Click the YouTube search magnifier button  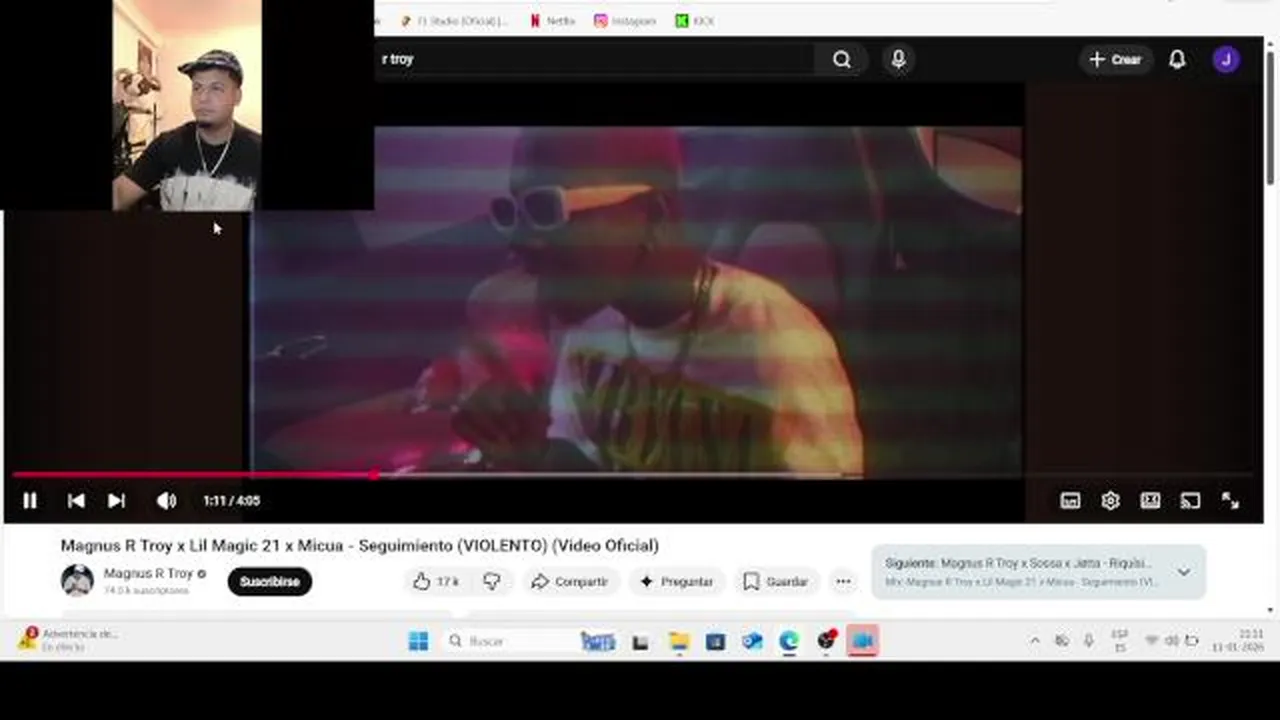[x=842, y=60]
